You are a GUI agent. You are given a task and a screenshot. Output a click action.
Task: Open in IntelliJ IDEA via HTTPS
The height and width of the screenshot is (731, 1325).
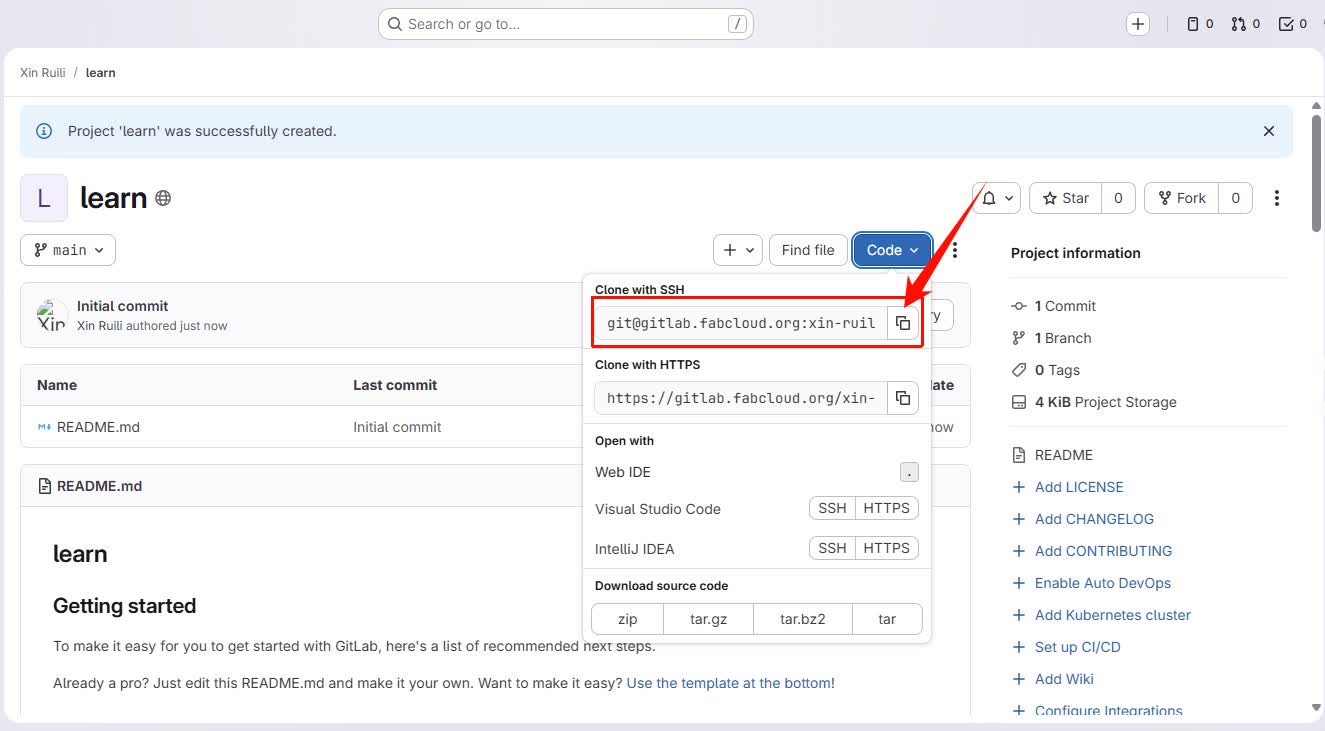(x=887, y=548)
